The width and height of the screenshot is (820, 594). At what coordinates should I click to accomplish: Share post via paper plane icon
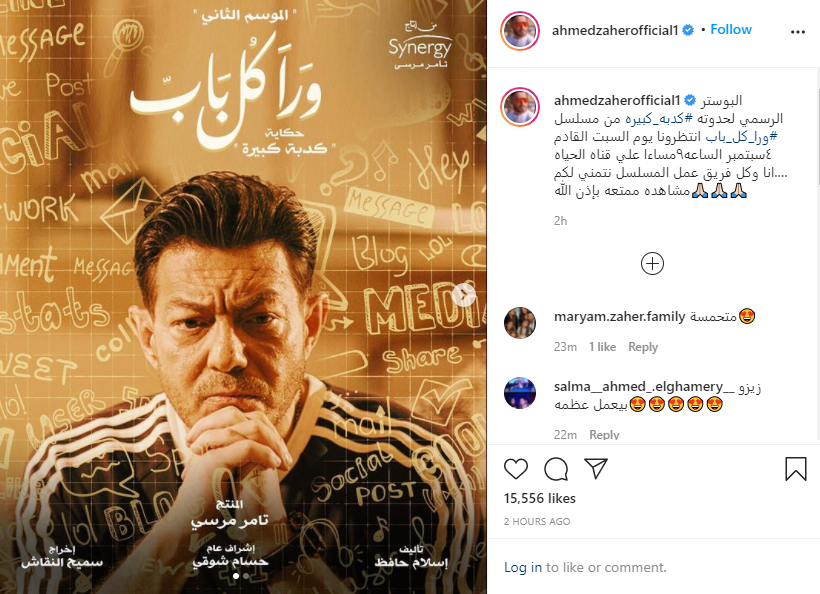coord(596,469)
